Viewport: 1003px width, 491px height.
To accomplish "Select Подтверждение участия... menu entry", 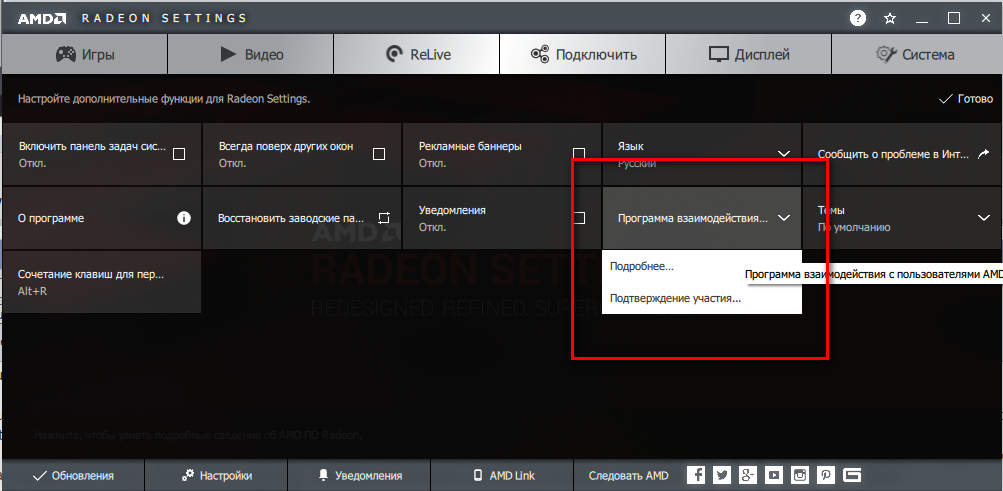I will pyautogui.click(x=702, y=298).
